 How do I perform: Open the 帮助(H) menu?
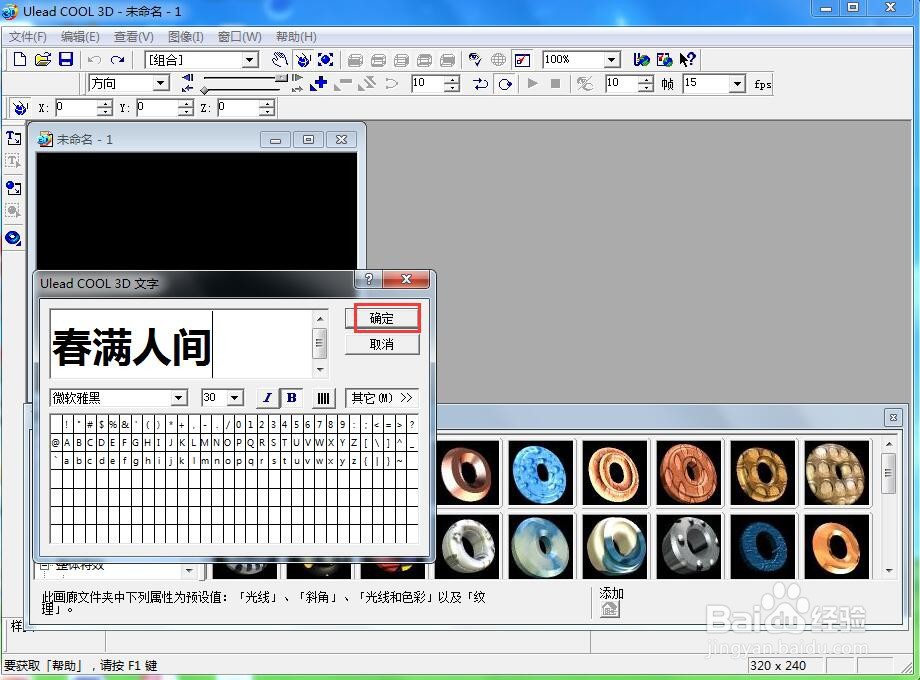296,36
